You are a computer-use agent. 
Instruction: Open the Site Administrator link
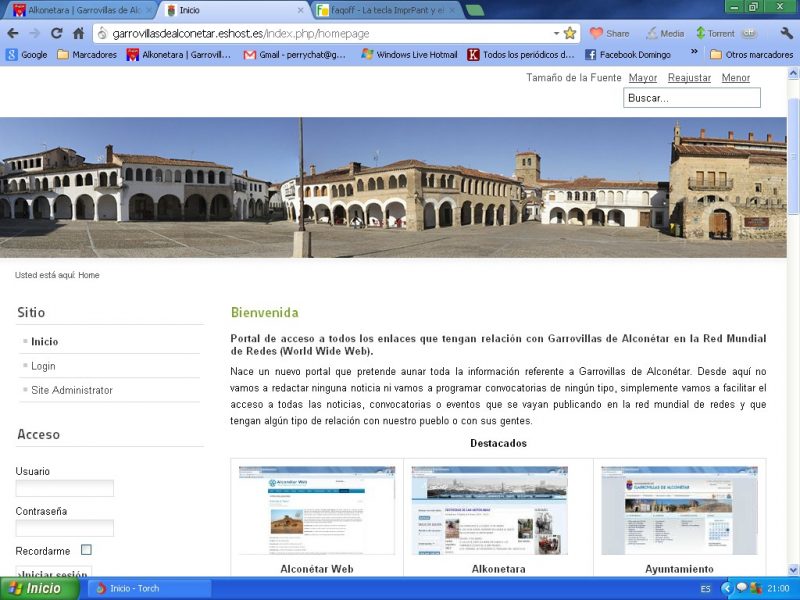(x=70, y=388)
